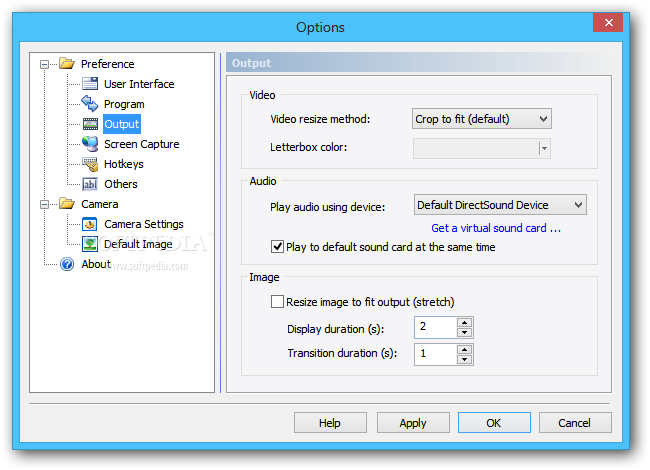Open Others settings page

coord(121,184)
